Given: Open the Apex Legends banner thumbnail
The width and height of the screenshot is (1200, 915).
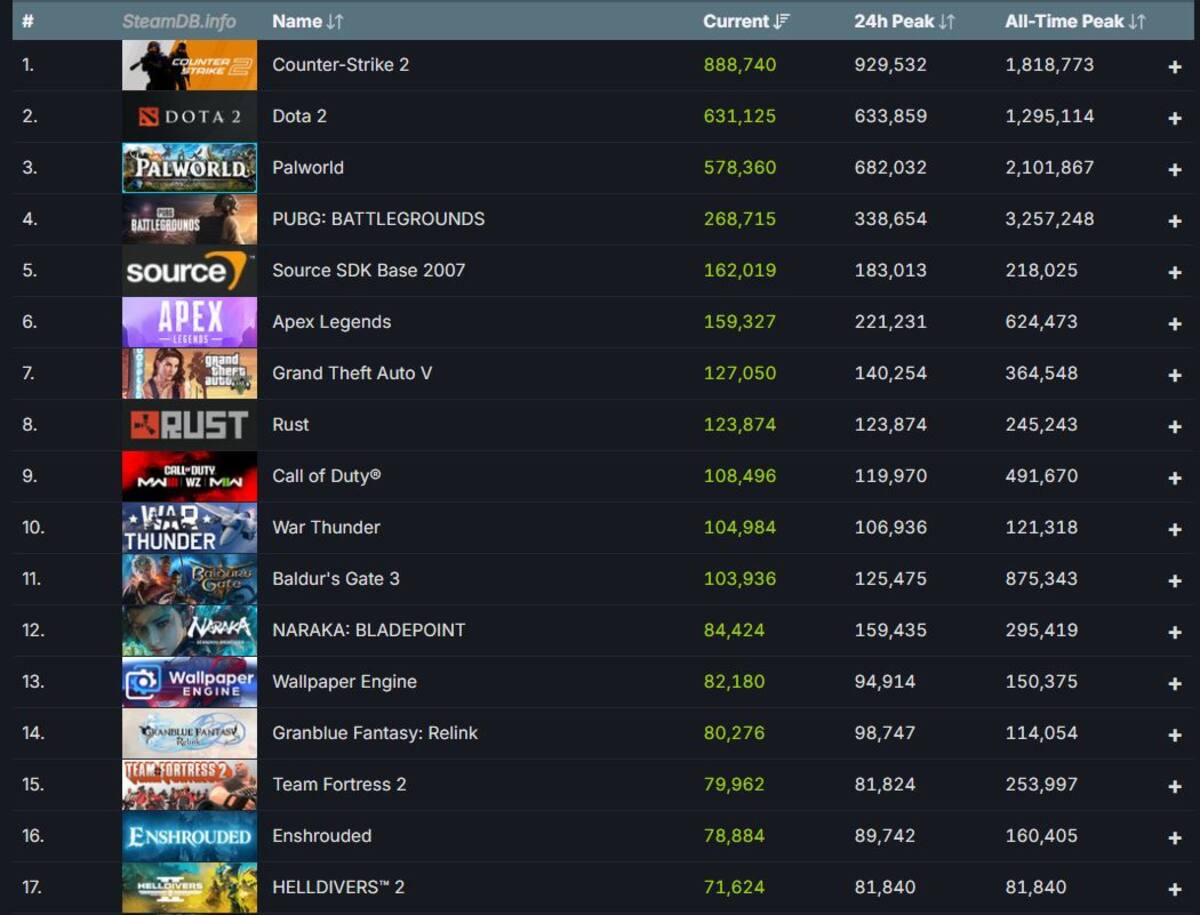Looking at the screenshot, I should coord(189,322).
